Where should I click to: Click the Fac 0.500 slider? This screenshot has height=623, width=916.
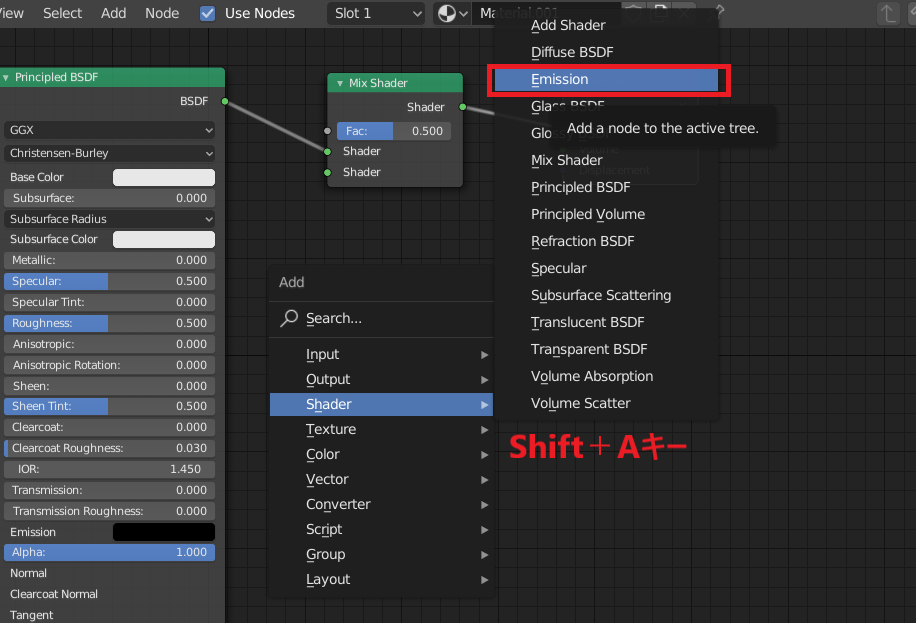point(394,131)
